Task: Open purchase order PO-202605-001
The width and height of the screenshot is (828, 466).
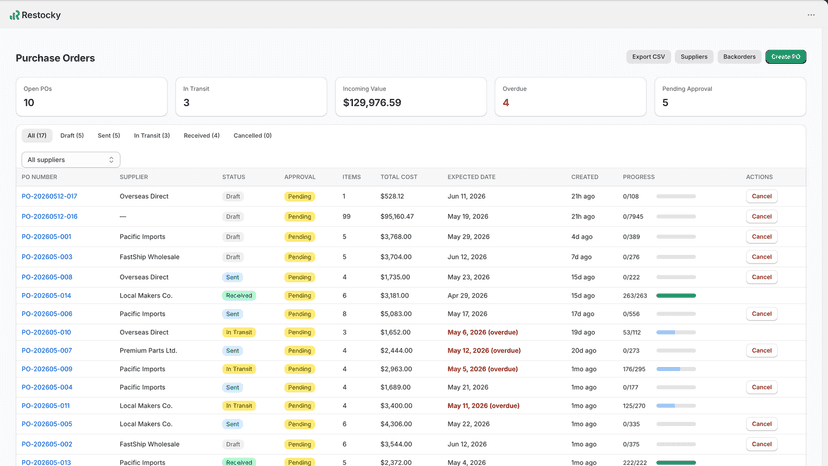Action: (46, 237)
